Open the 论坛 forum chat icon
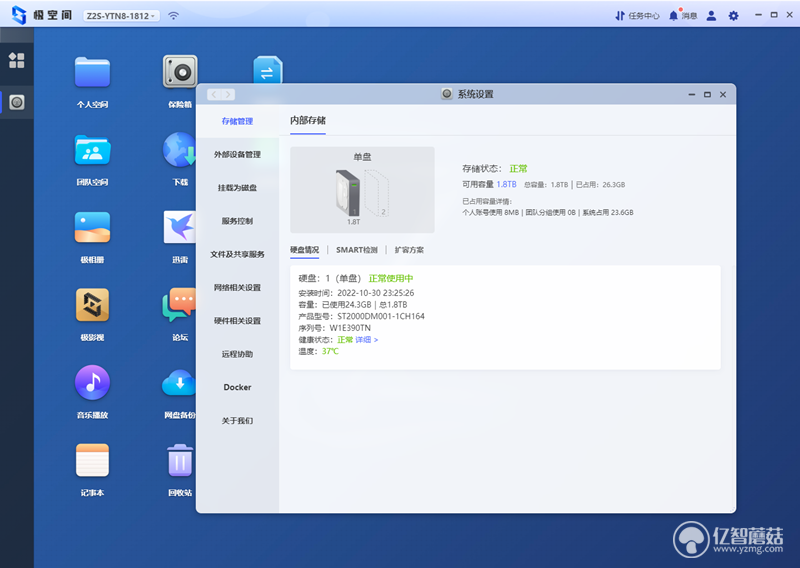The width and height of the screenshot is (800, 568). click(x=179, y=305)
